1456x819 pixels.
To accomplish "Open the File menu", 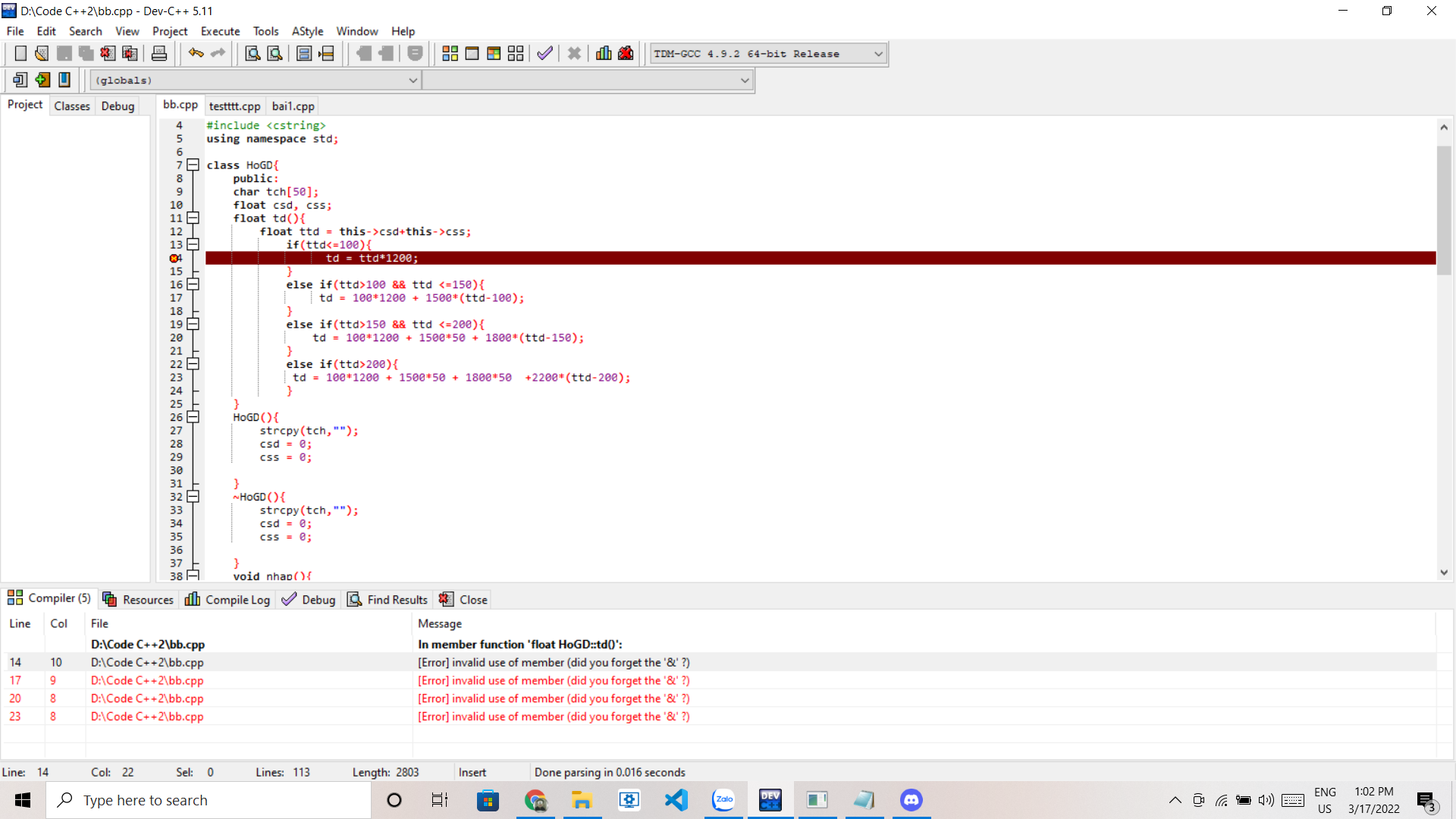I will click(15, 31).
